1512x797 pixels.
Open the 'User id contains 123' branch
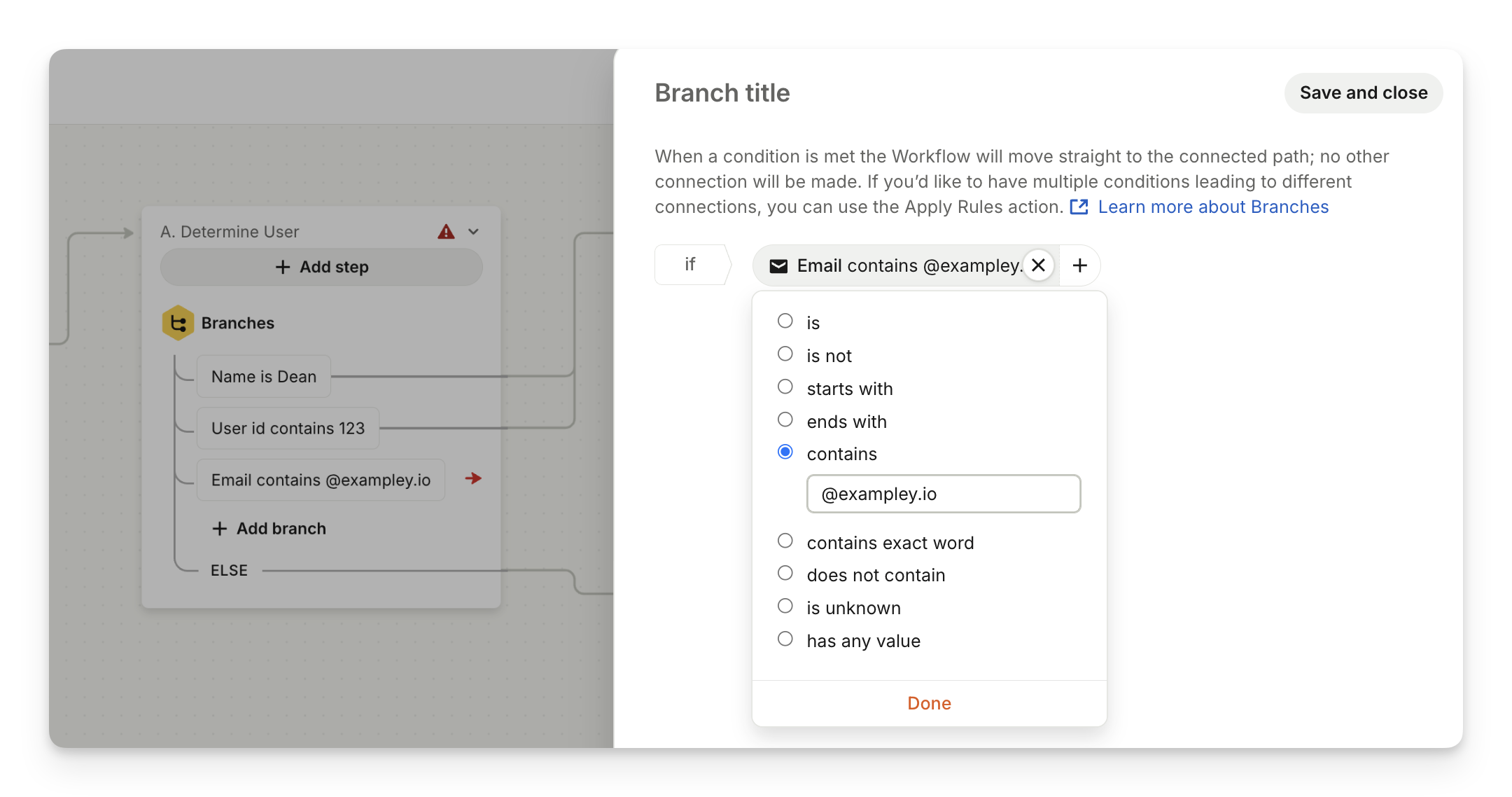[288, 429]
